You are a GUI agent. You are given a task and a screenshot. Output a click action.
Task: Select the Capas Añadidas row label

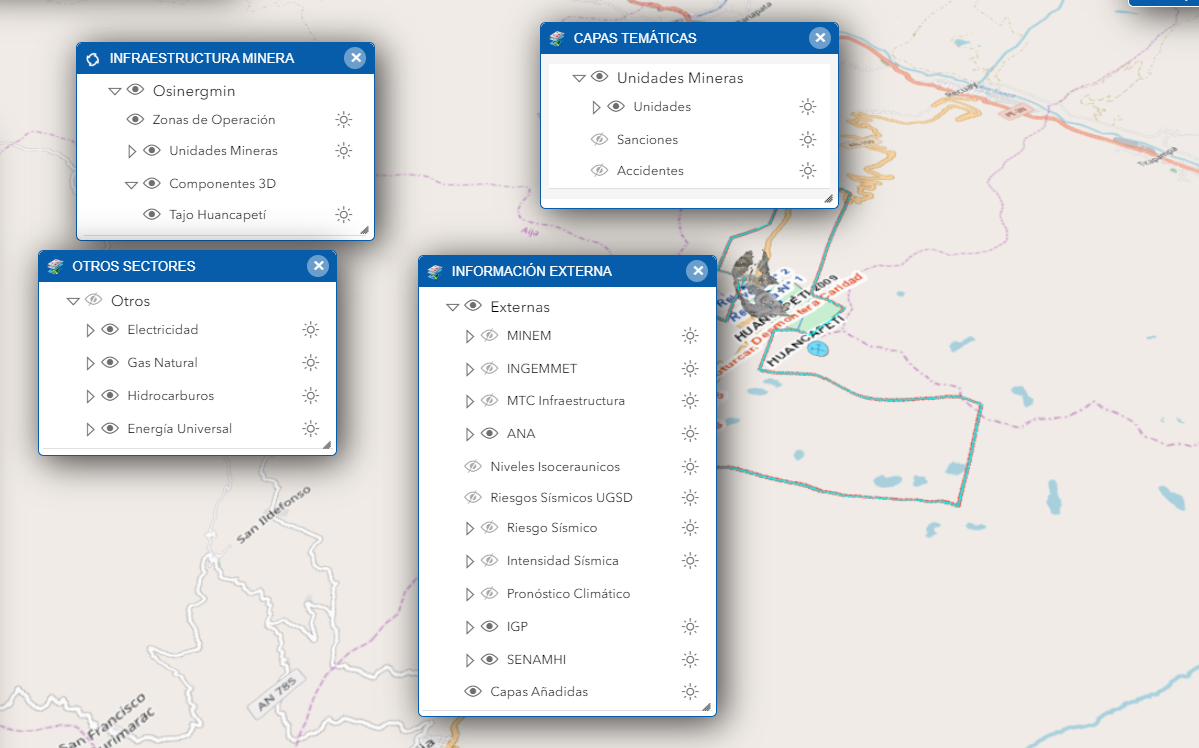(539, 691)
